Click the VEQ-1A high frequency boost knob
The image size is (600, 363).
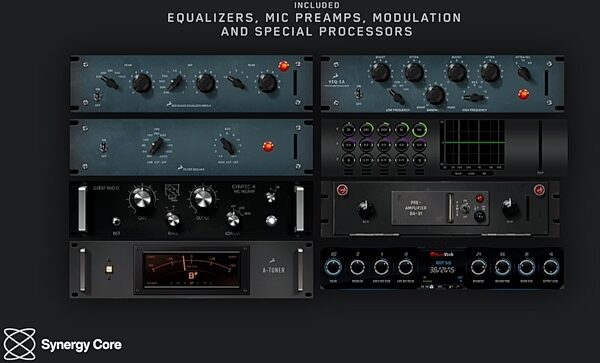[x=457, y=72]
